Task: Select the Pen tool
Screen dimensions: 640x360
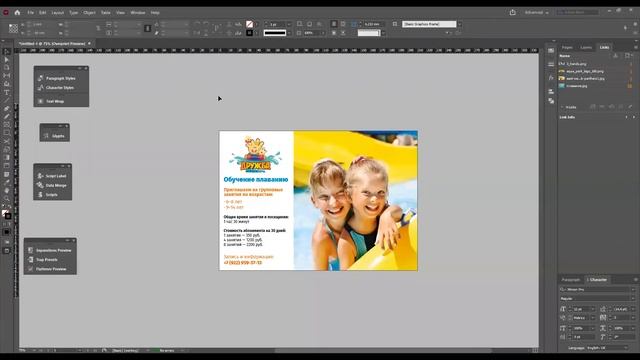Action: coord(7,109)
